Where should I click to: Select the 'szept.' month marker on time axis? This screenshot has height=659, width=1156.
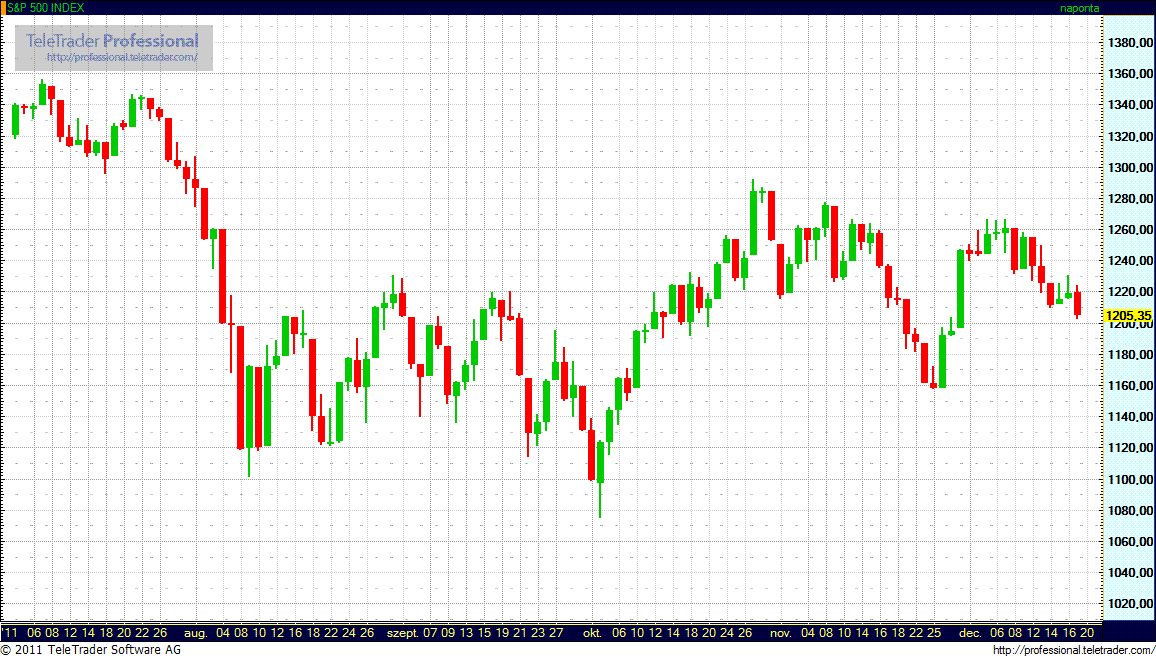402,633
